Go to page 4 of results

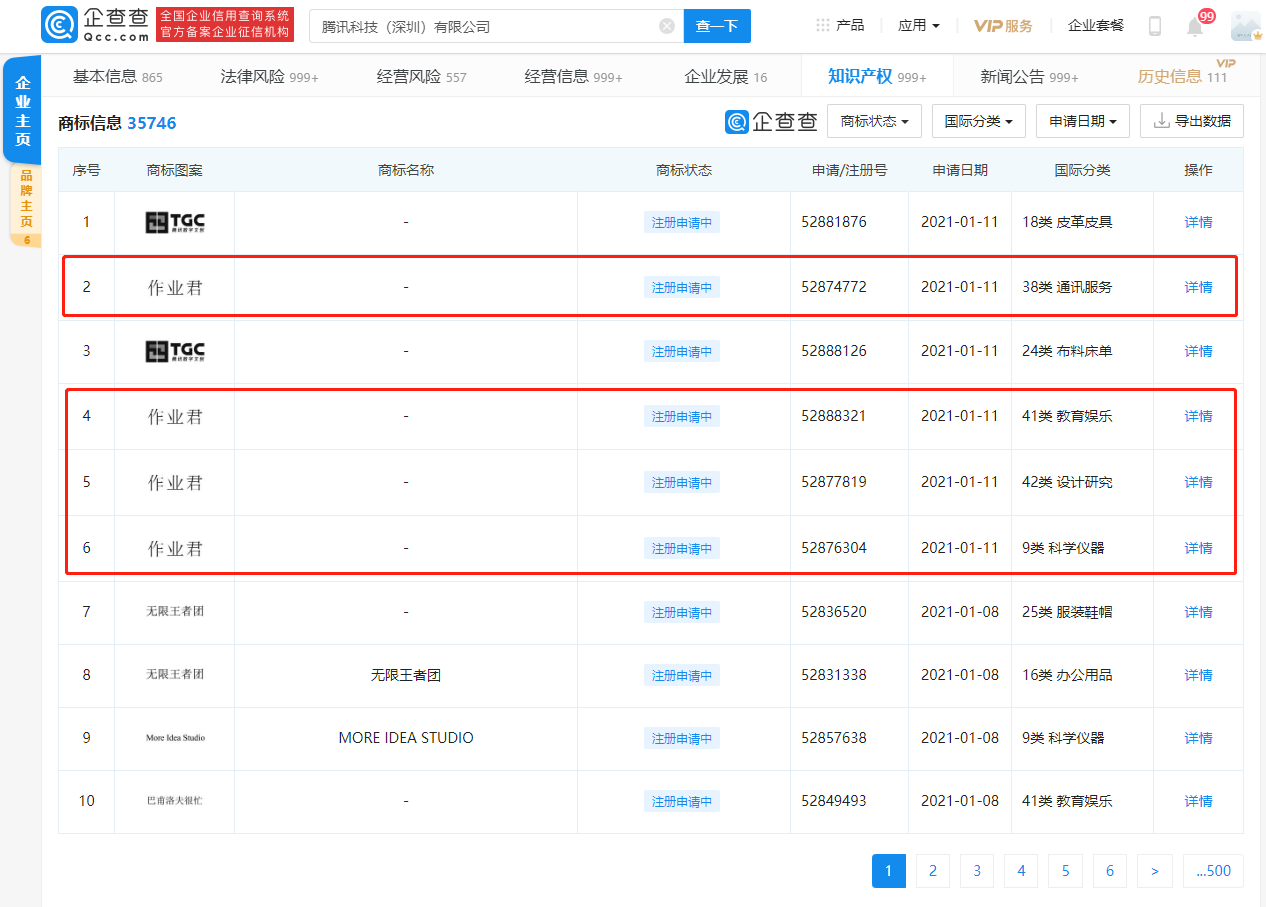click(1021, 871)
